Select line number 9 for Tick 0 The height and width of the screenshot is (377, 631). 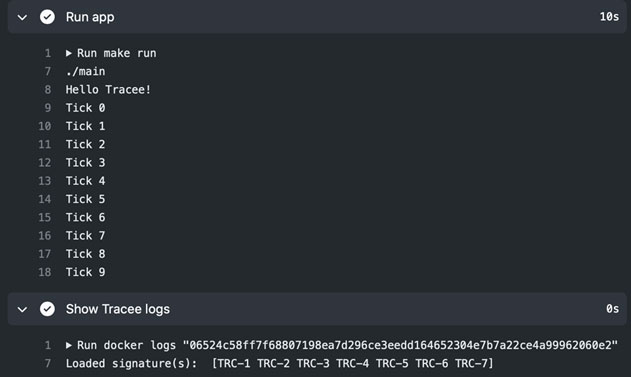pyautogui.click(x=47, y=108)
